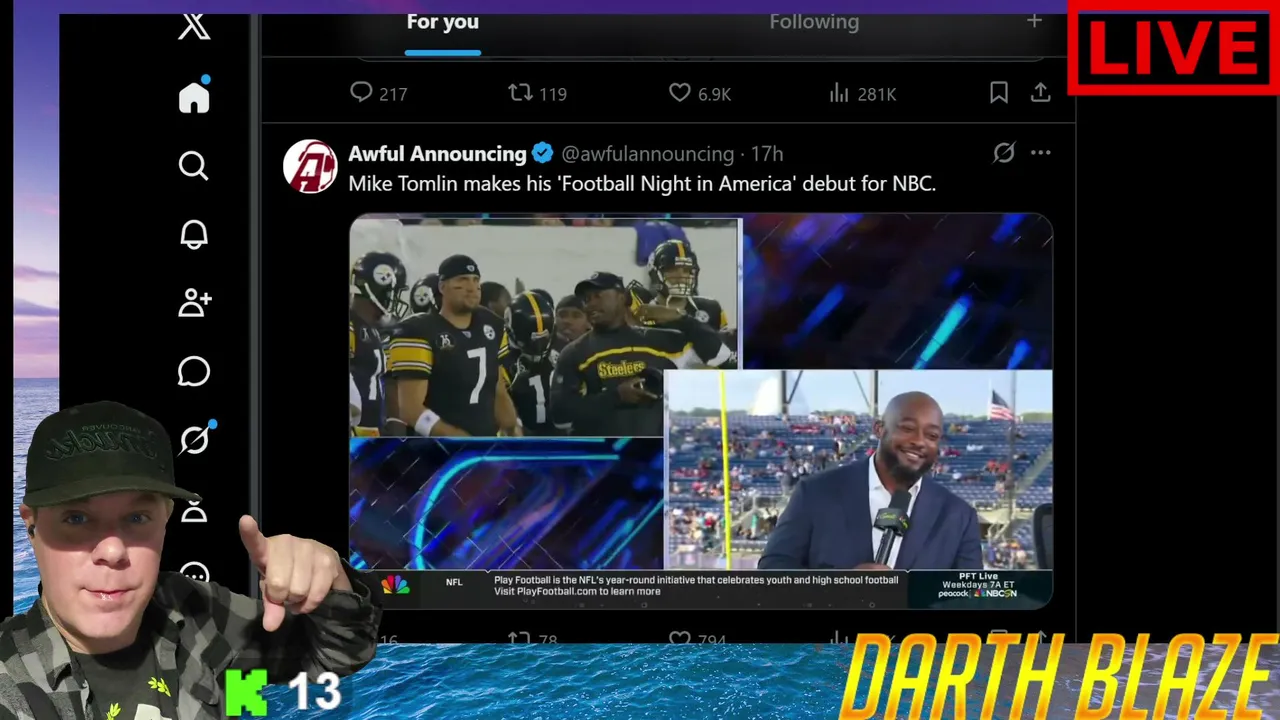The image size is (1280, 720).
Task: Like the post with 6.9K likes
Action: pyautogui.click(x=700, y=93)
